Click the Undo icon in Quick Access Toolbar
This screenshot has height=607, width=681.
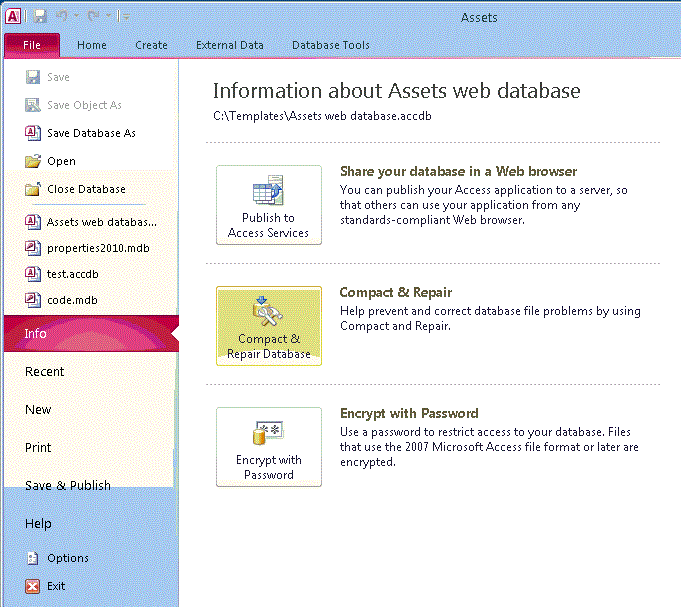click(62, 16)
